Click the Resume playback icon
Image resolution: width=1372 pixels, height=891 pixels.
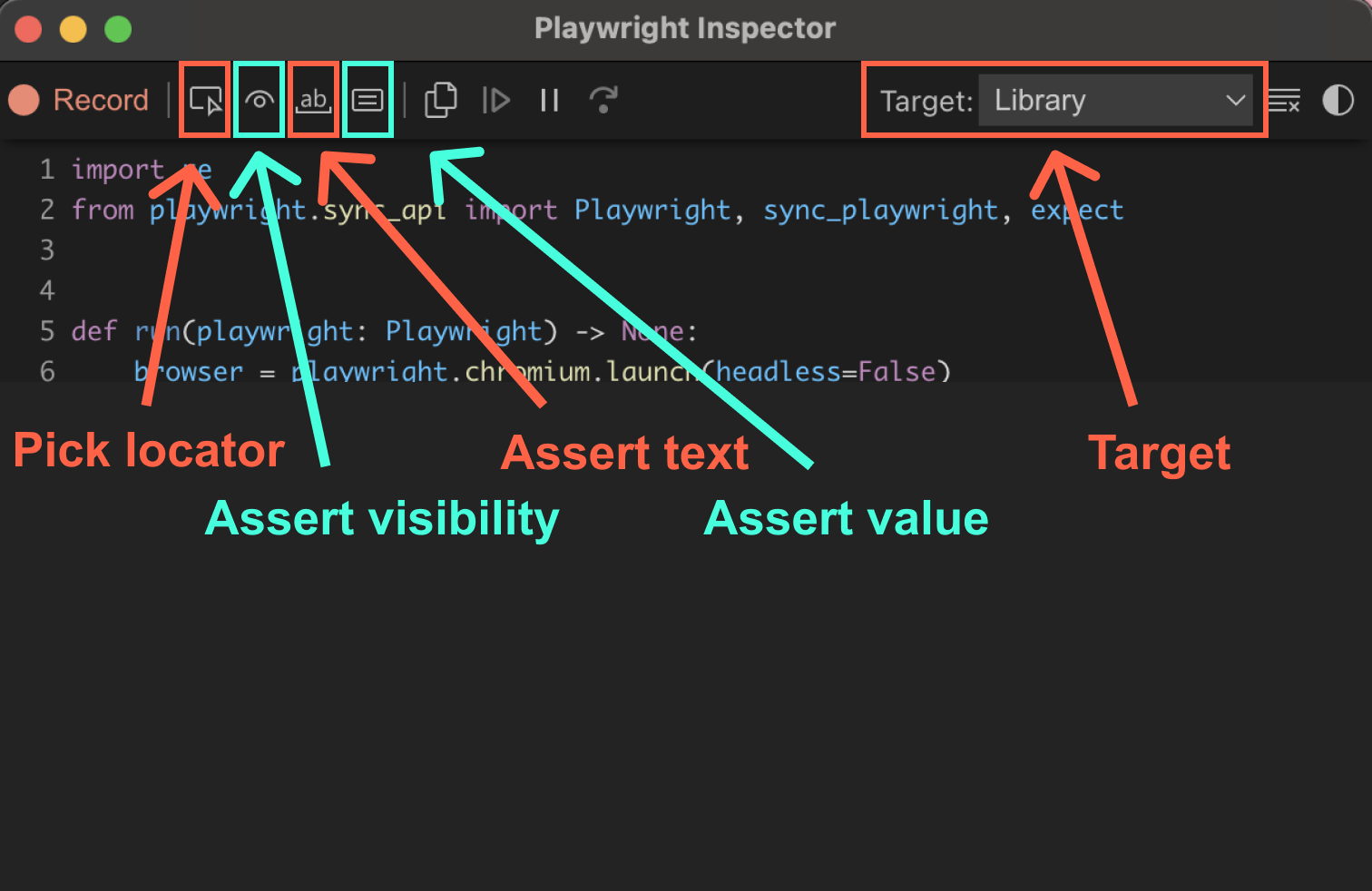[495, 100]
